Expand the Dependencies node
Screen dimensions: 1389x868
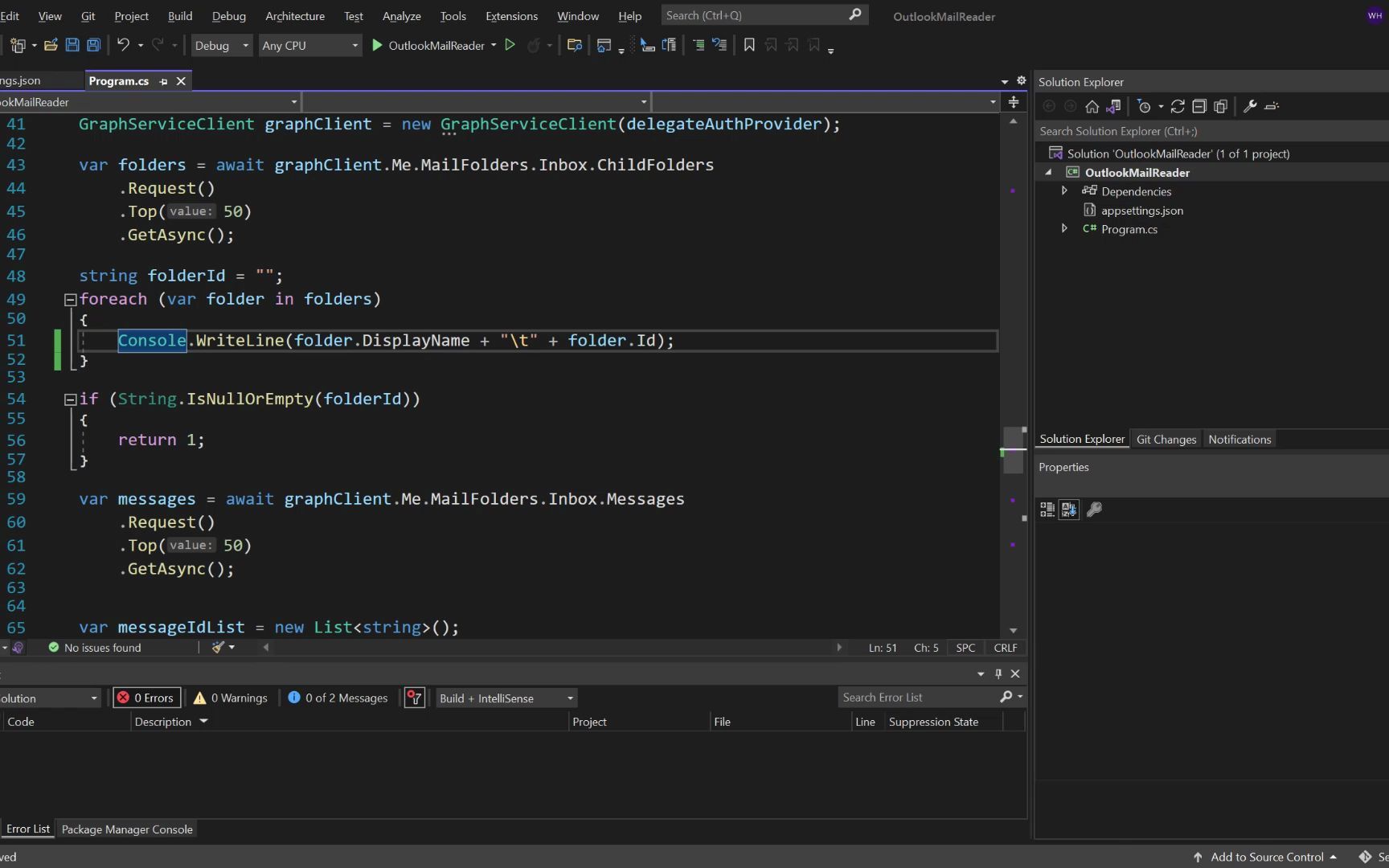coord(1064,191)
